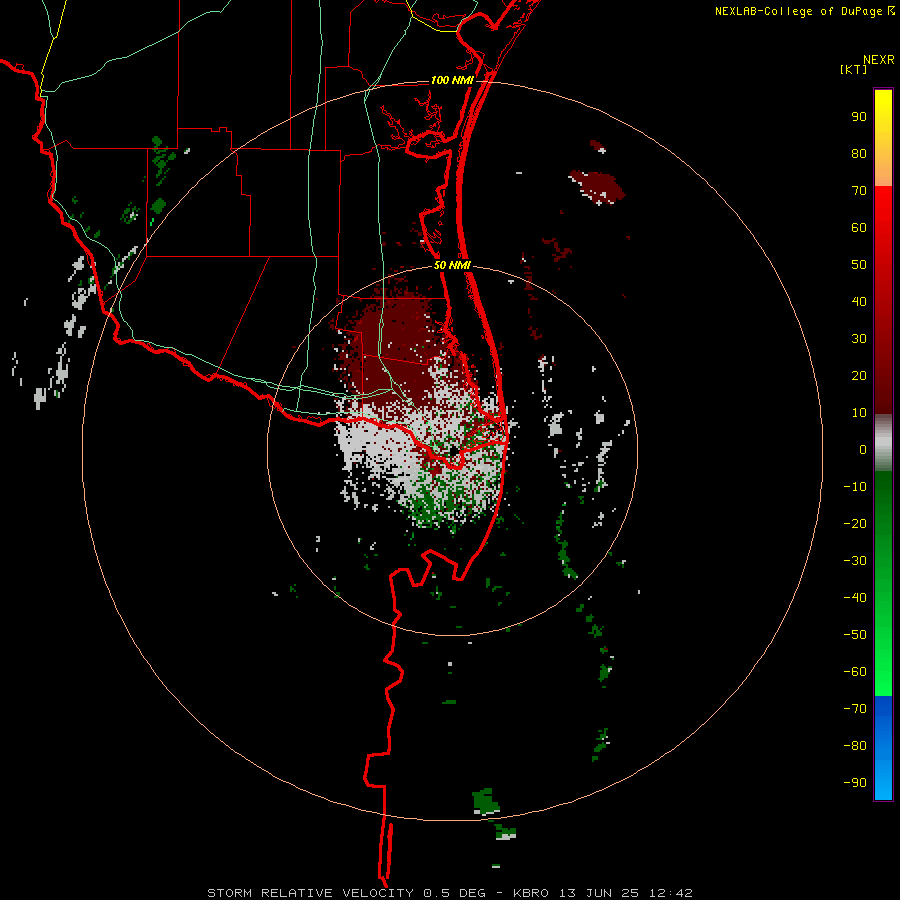Click the 10 value on the velocity scale
The height and width of the screenshot is (900, 900).
pyautogui.click(x=859, y=413)
